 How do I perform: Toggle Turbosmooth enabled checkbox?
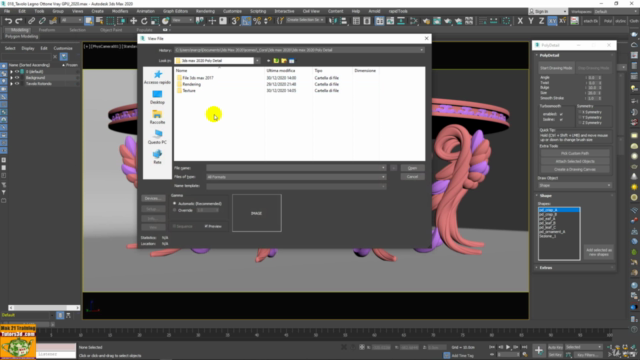pos(561,114)
